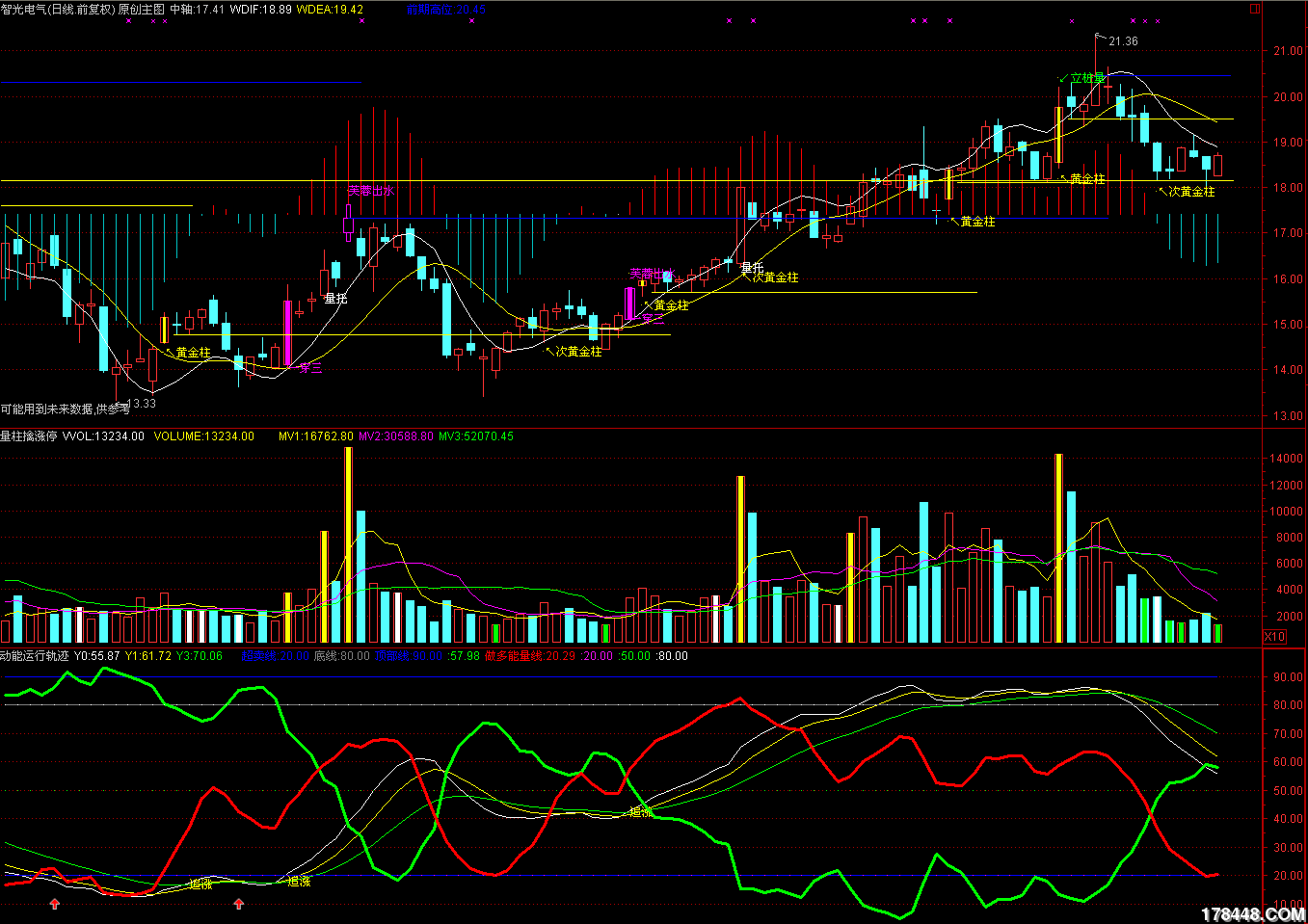Click the tallest yellow volume bar at far right
The image size is (1308, 924).
tap(1058, 548)
